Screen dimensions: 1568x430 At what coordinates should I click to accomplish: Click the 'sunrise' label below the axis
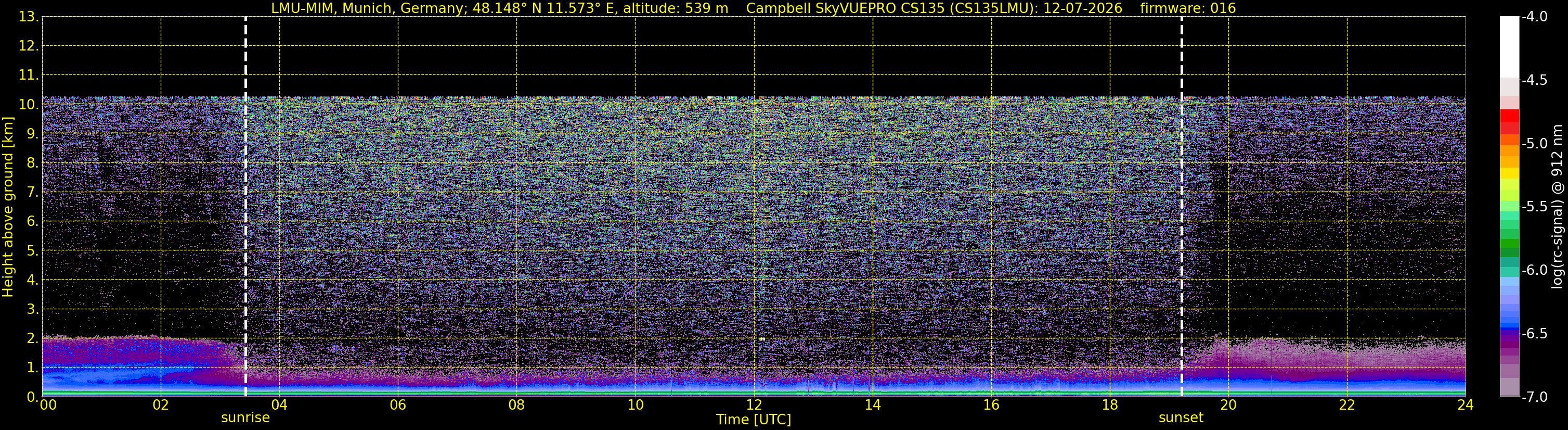click(x=245, y=418)
